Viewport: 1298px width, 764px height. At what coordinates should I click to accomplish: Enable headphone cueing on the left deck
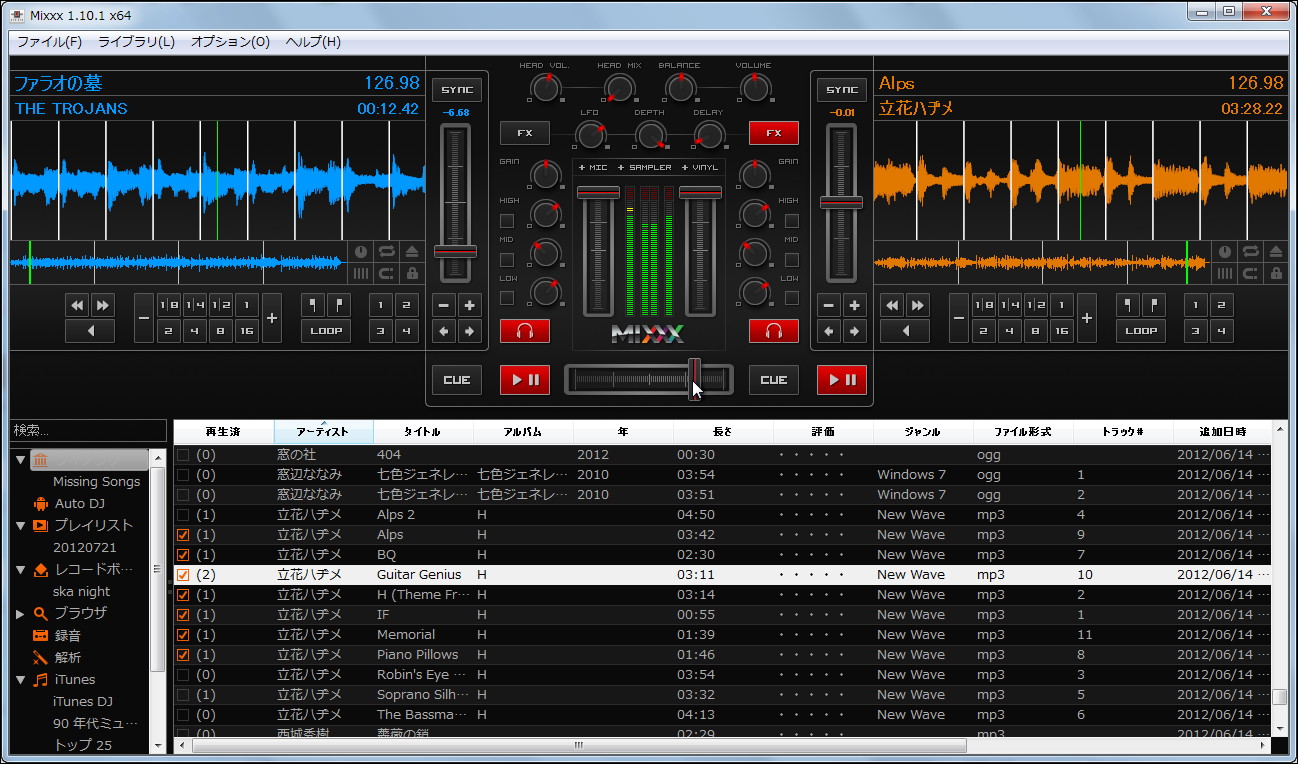click(x=524, y=331)
